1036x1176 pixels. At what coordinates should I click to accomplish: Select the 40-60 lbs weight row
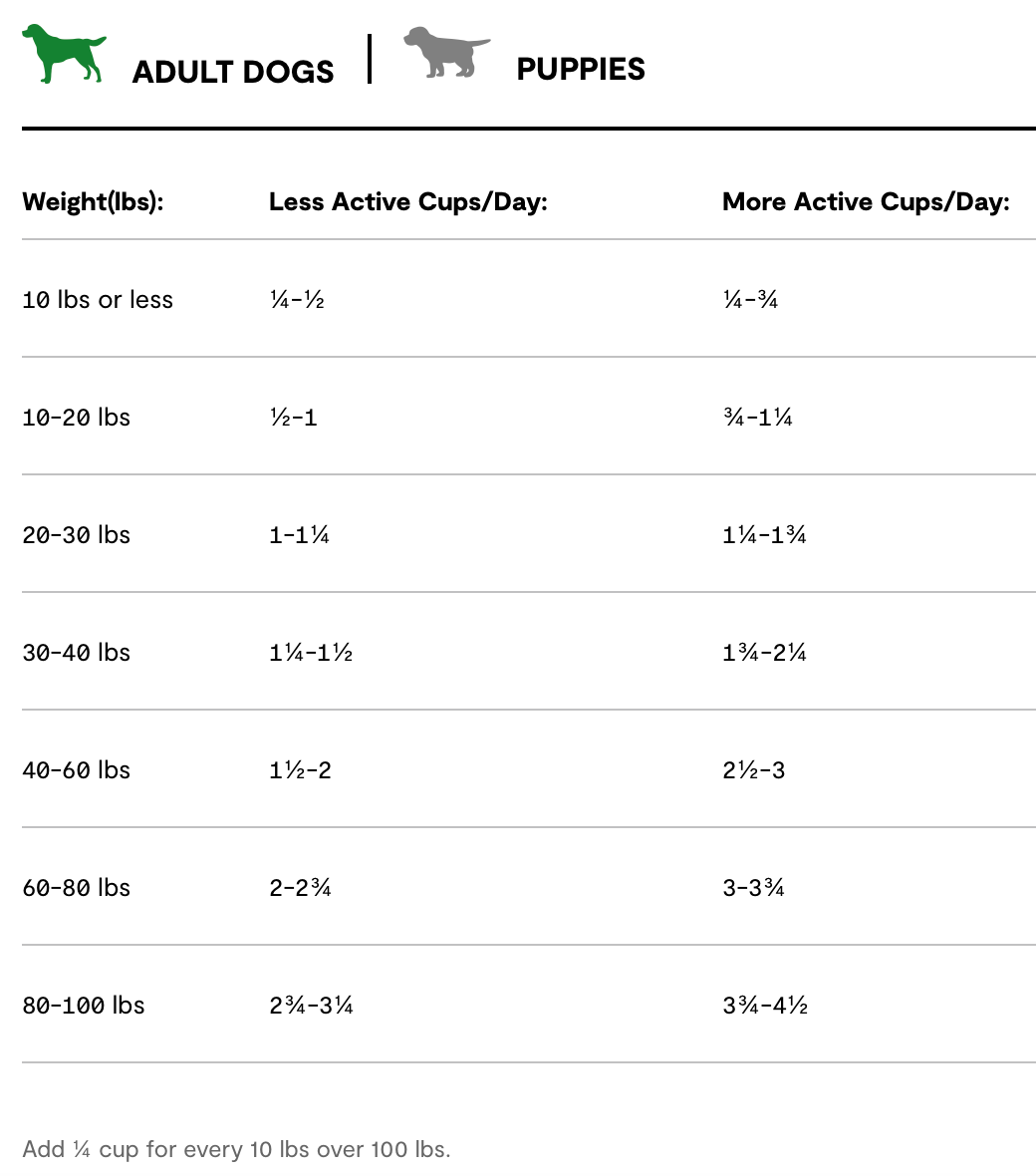click(x=77, y=770)
